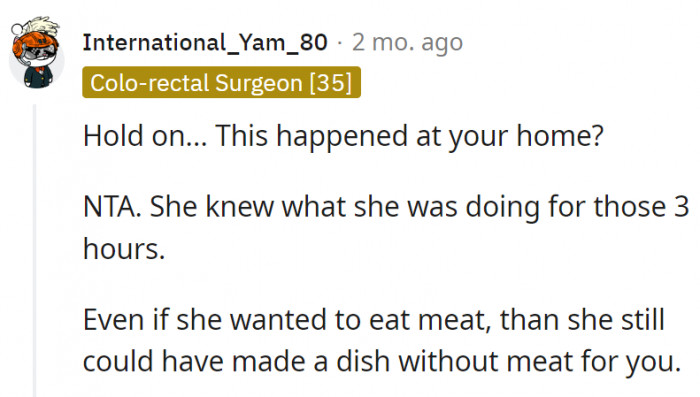Click 'without meat for you.' ending phrase
700x397 pixels.
coord(539,361)
